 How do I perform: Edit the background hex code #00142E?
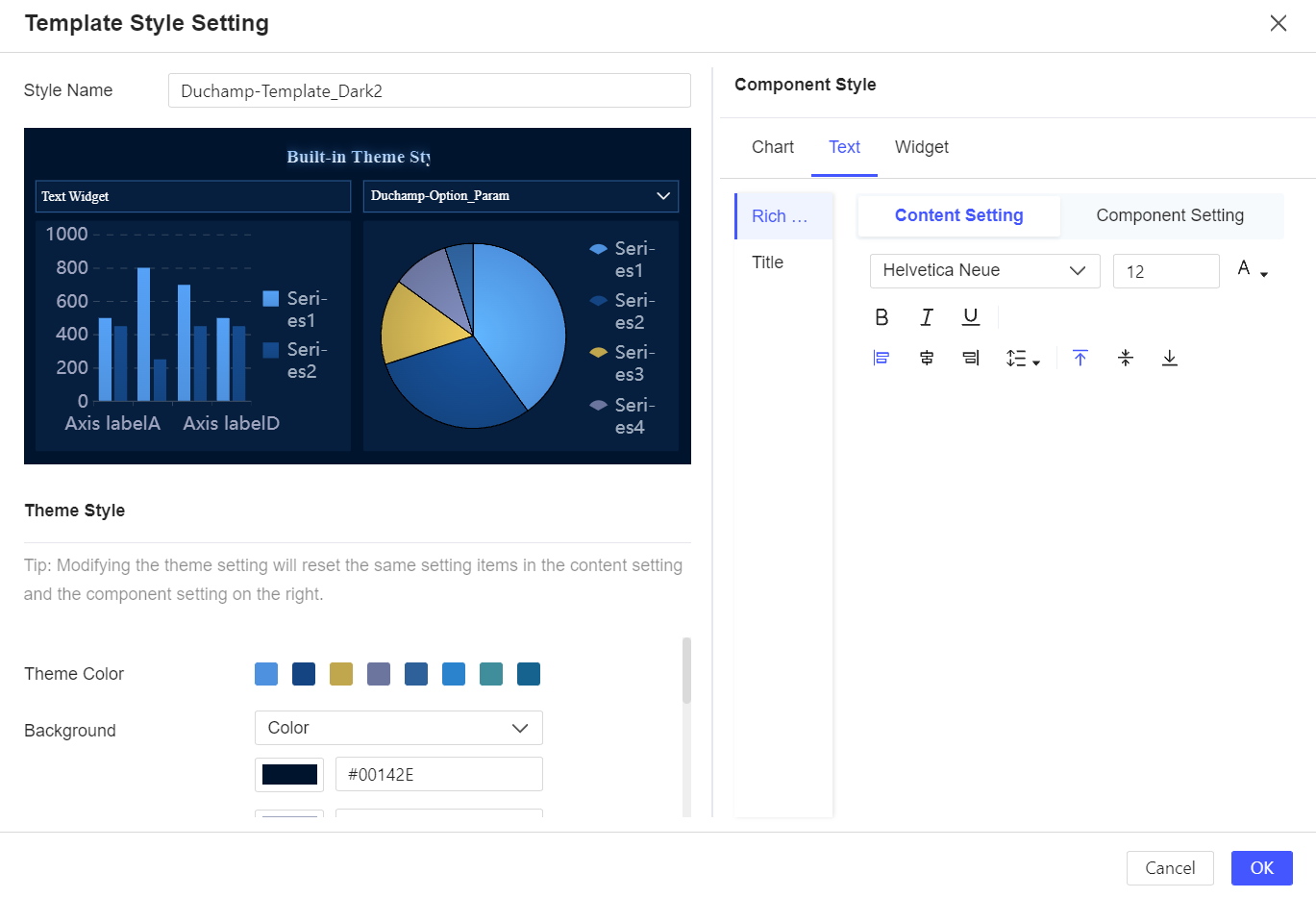pyautogui.click(x=439, y=774)
